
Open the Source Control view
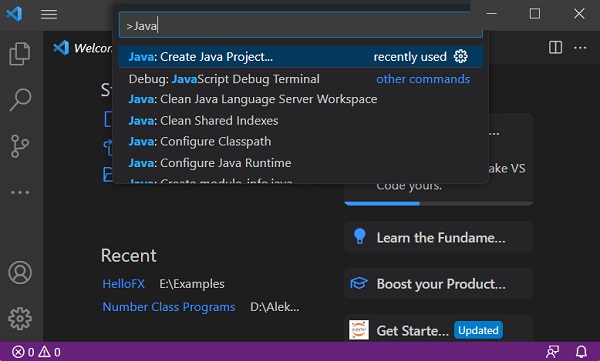coord(20,146)
